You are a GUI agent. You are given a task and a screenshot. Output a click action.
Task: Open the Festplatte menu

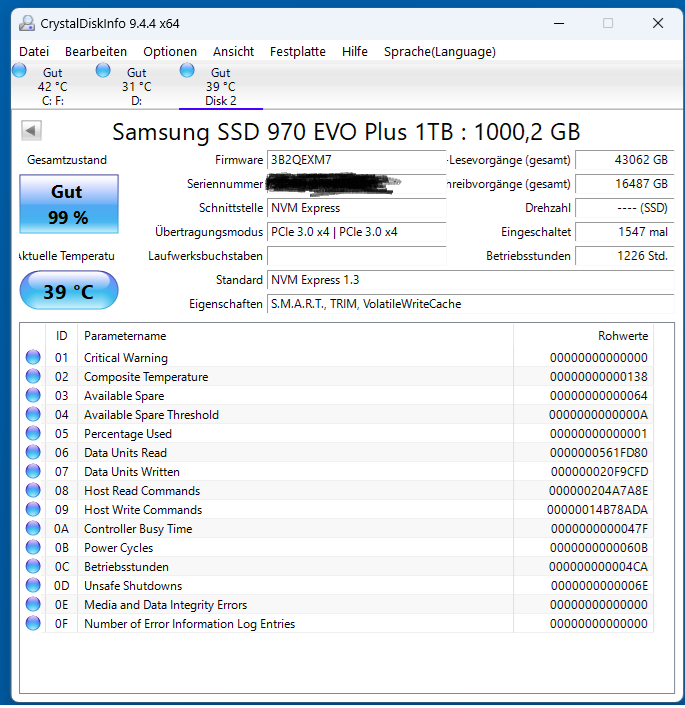(298, 51)
